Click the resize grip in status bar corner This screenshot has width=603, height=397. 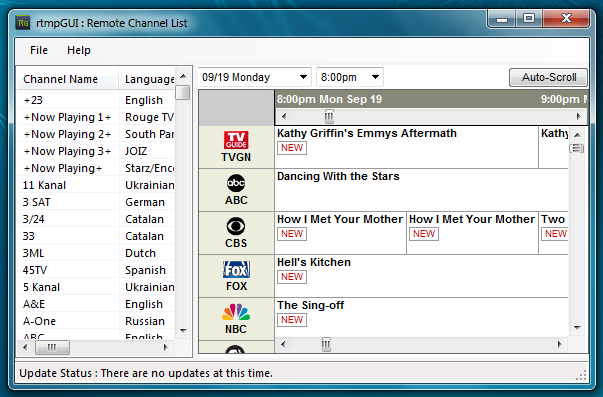[581, 375]
